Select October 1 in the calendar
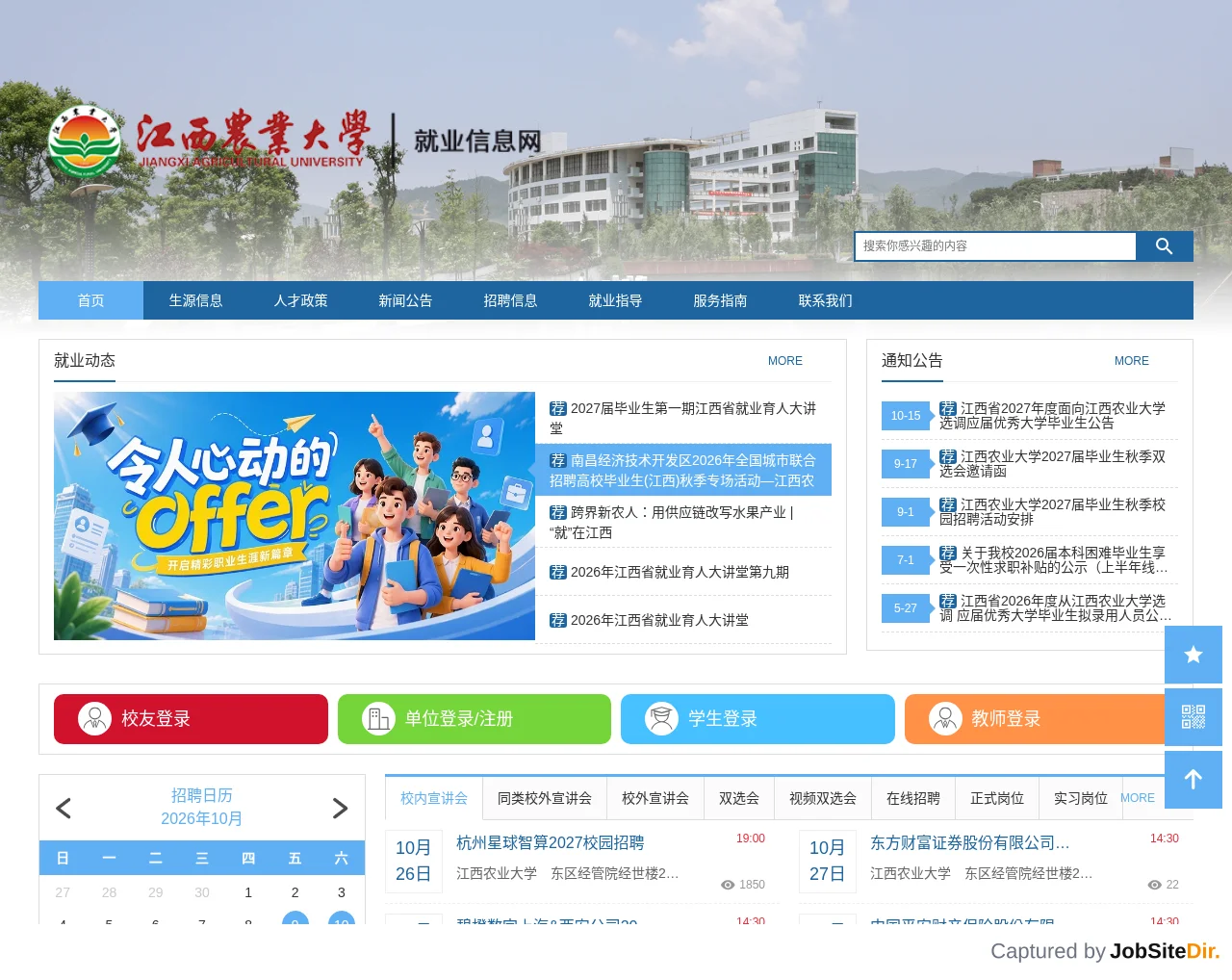Viewport: 1232px width, 980px height. click(248, 892)
